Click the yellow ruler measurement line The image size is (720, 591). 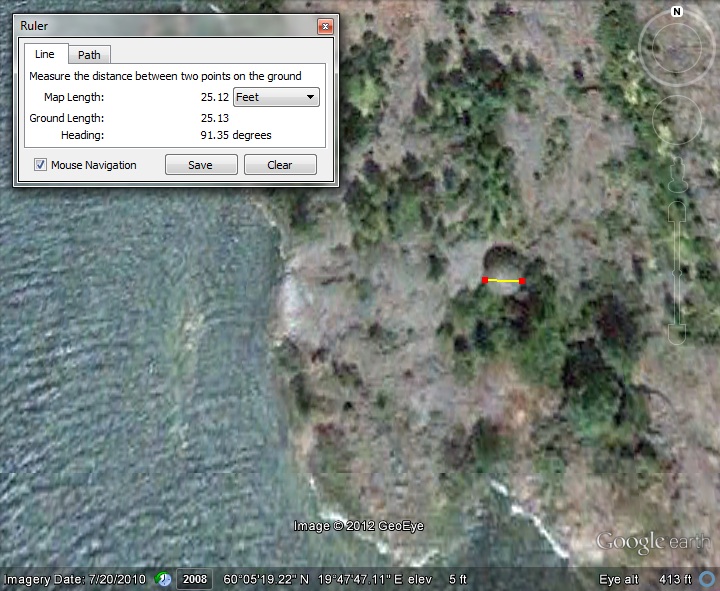point(504,281)
